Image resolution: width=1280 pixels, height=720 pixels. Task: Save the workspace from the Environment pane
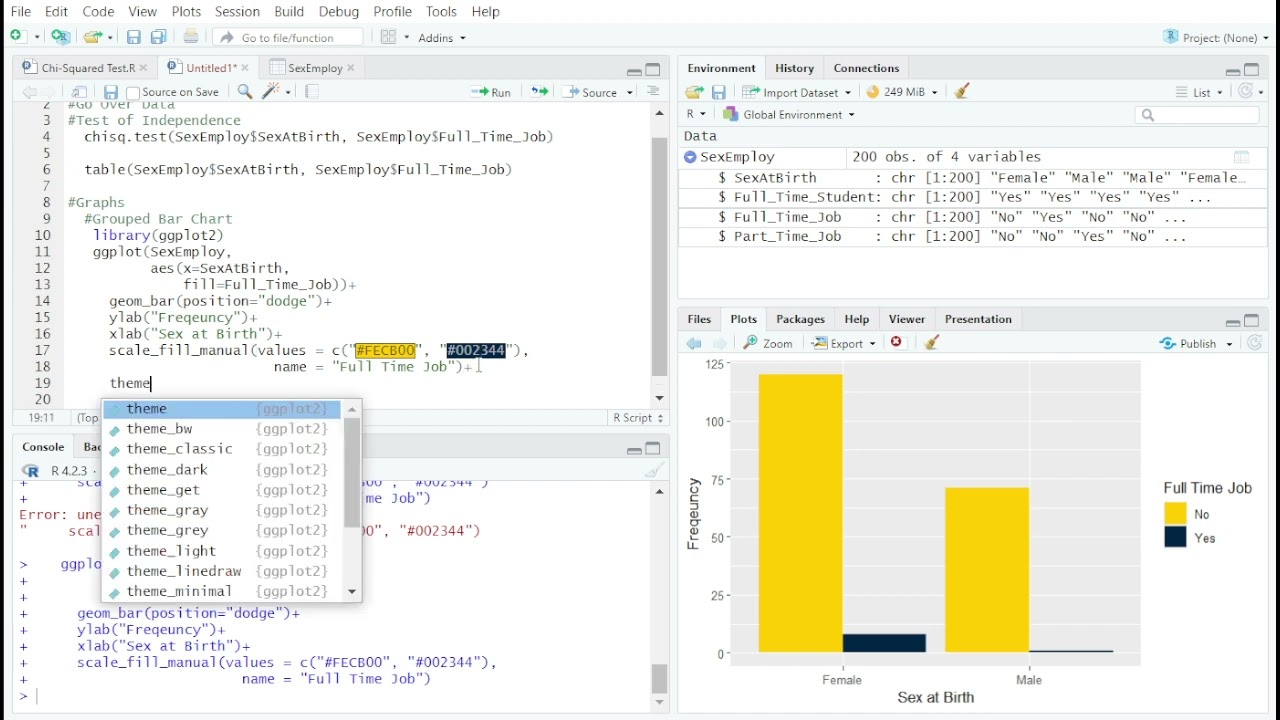point(719,92)
